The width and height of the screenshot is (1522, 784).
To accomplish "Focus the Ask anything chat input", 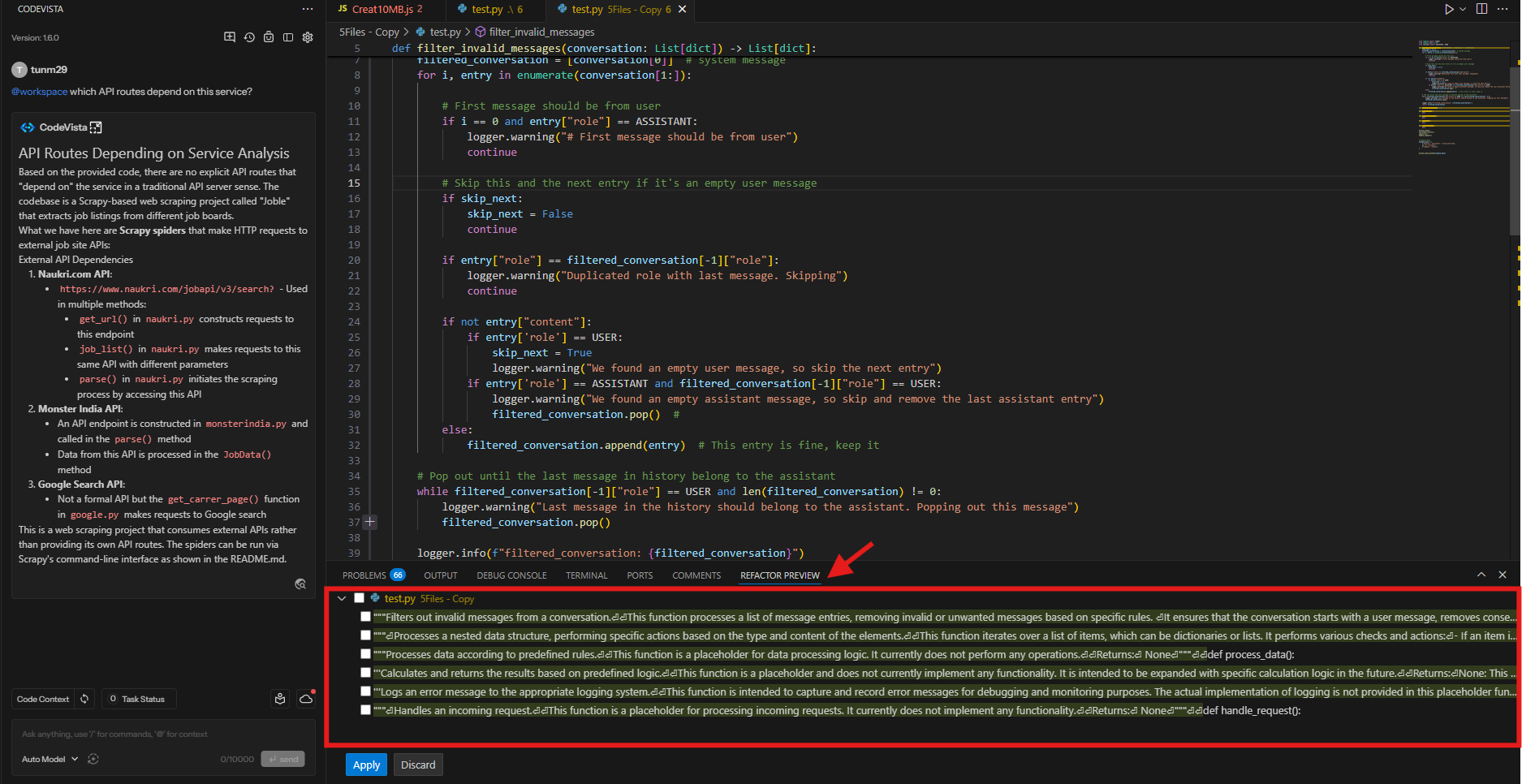I will (x=162, y=734).
